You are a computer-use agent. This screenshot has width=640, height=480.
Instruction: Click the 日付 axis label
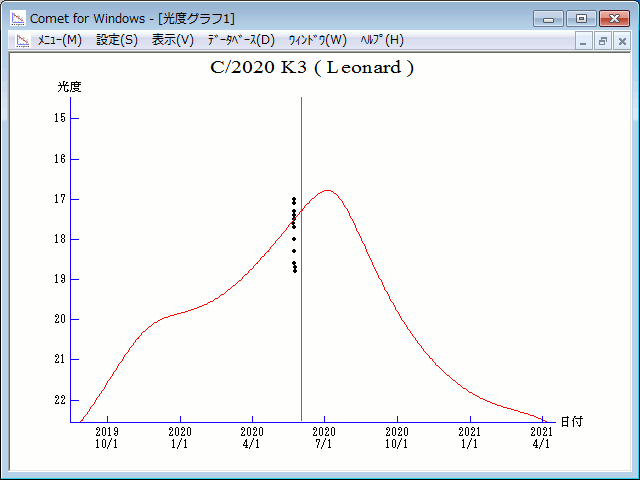(571, 422)
